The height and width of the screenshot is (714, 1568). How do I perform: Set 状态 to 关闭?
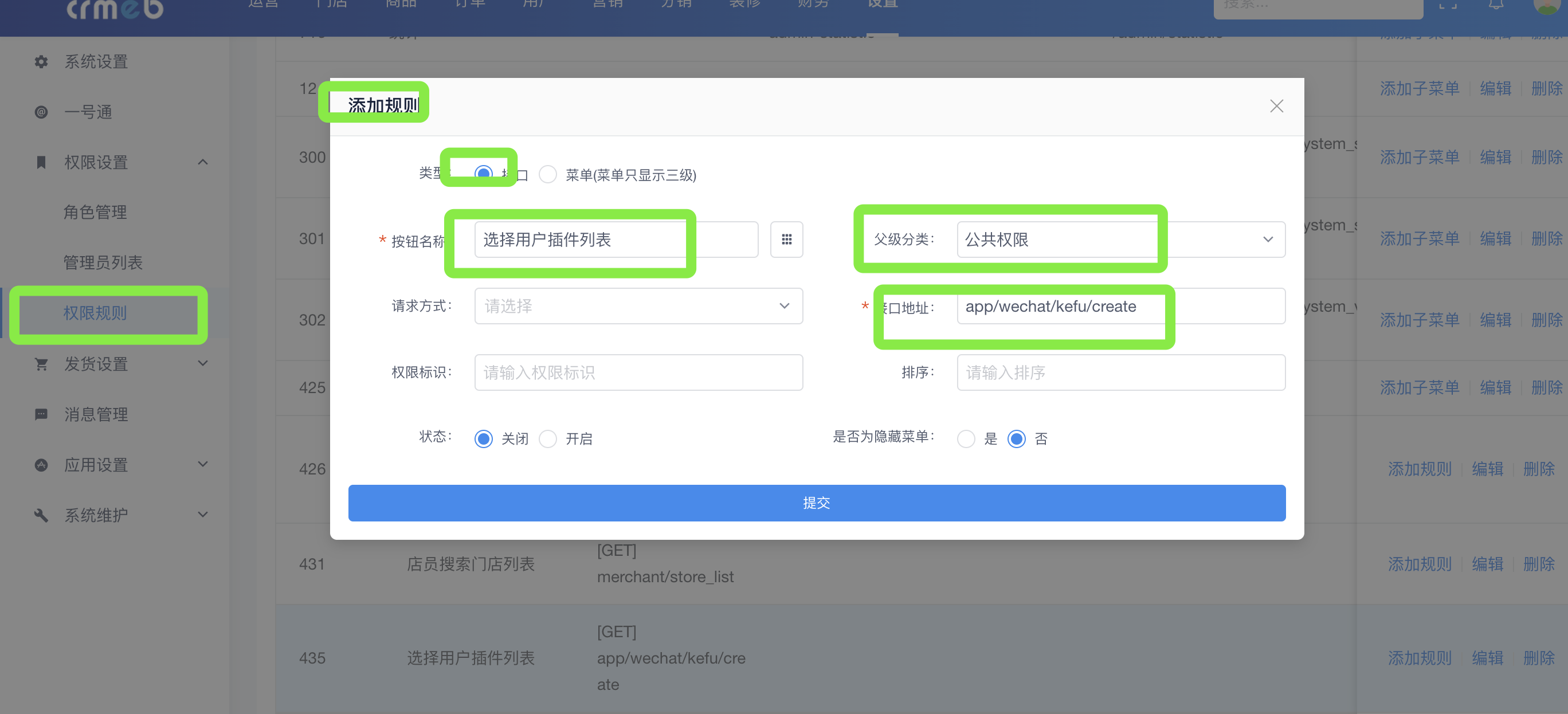(x=483, y=439)
